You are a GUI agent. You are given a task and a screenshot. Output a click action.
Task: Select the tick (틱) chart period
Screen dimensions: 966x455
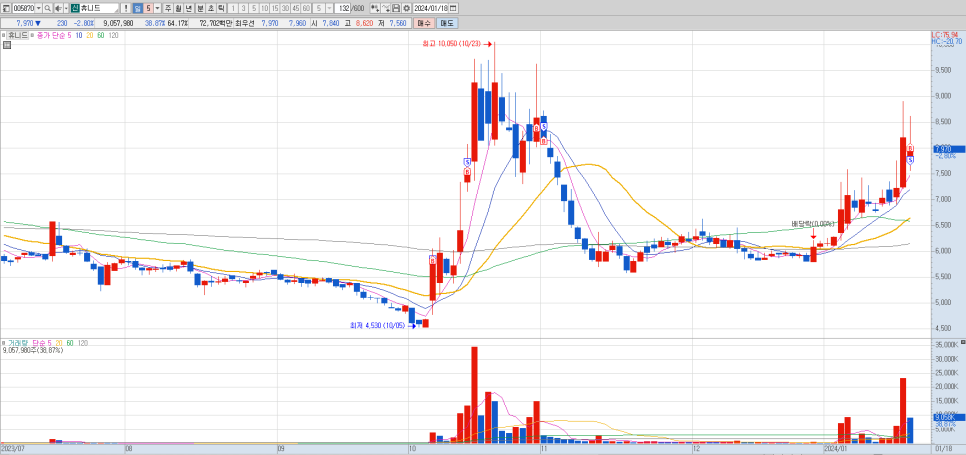tap(221, 8)
